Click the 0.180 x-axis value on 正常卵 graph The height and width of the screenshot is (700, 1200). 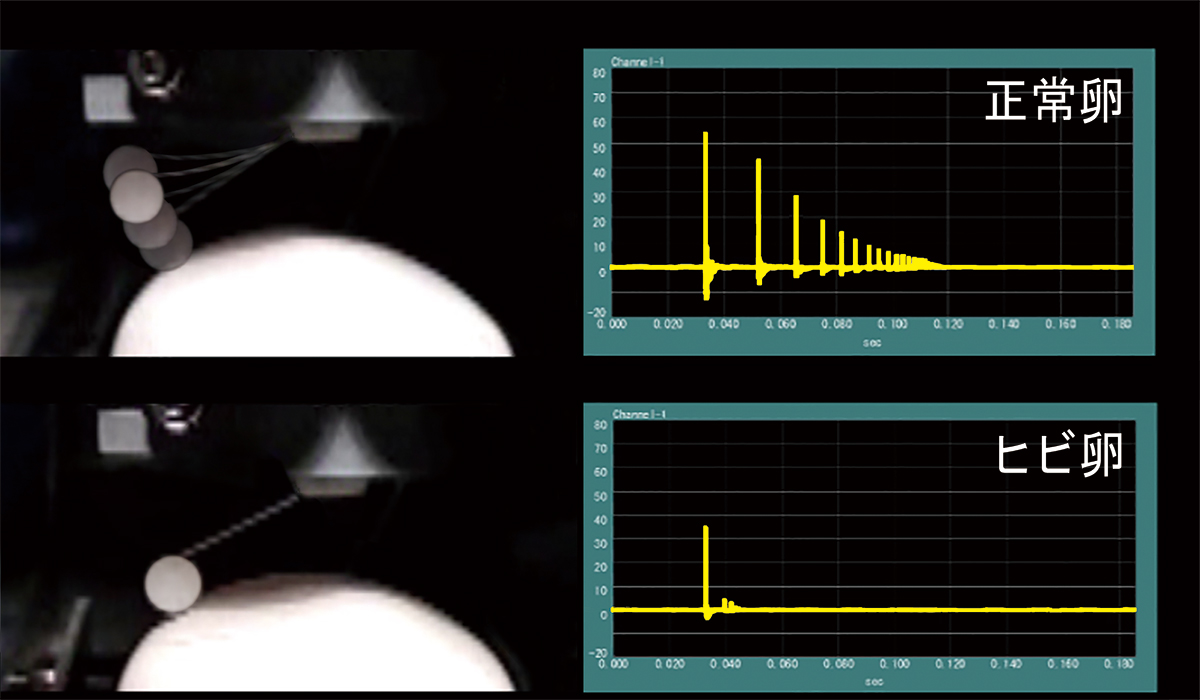[1118, 324]
